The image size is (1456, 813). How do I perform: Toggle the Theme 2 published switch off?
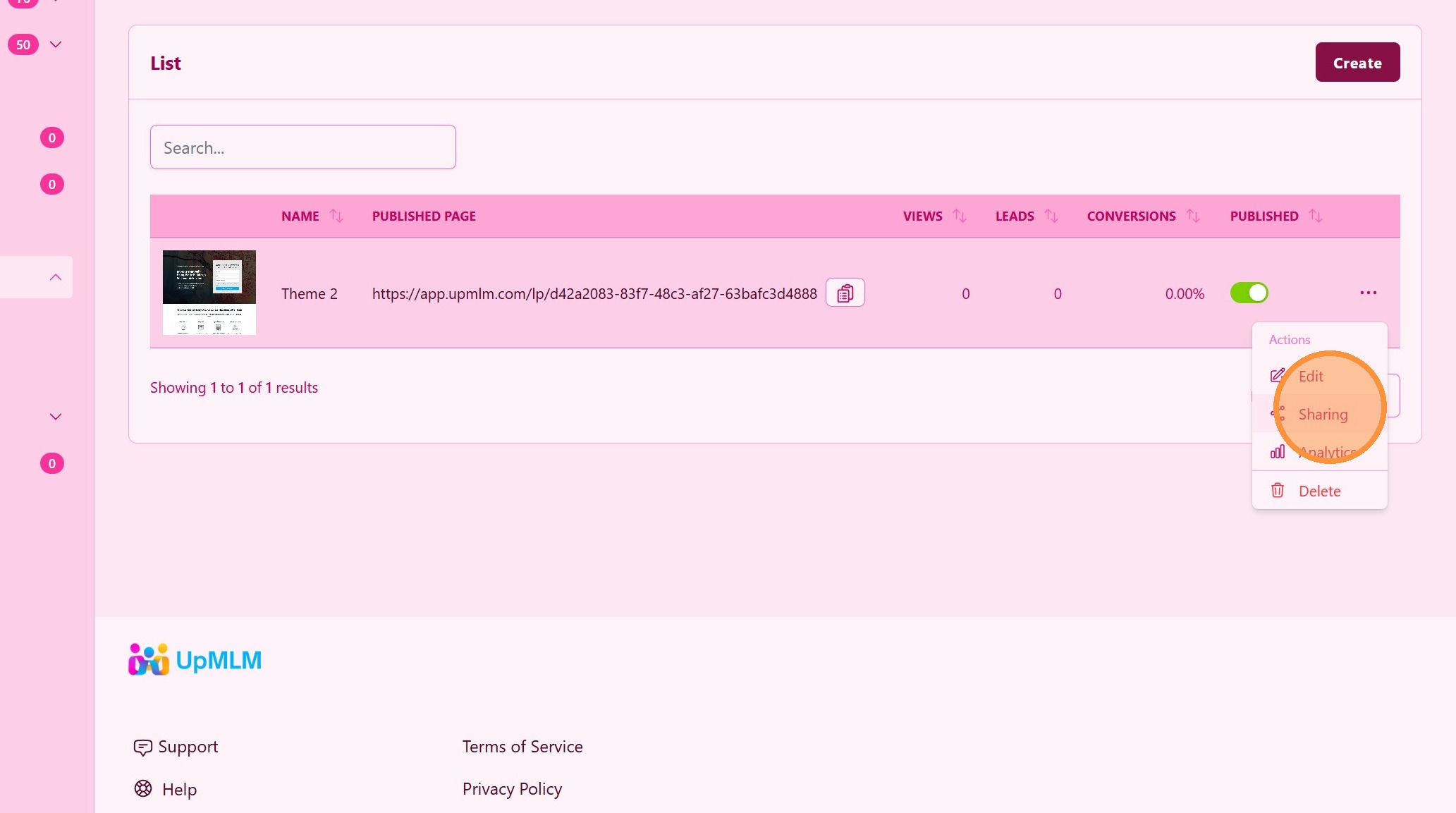coord(1249,293)
